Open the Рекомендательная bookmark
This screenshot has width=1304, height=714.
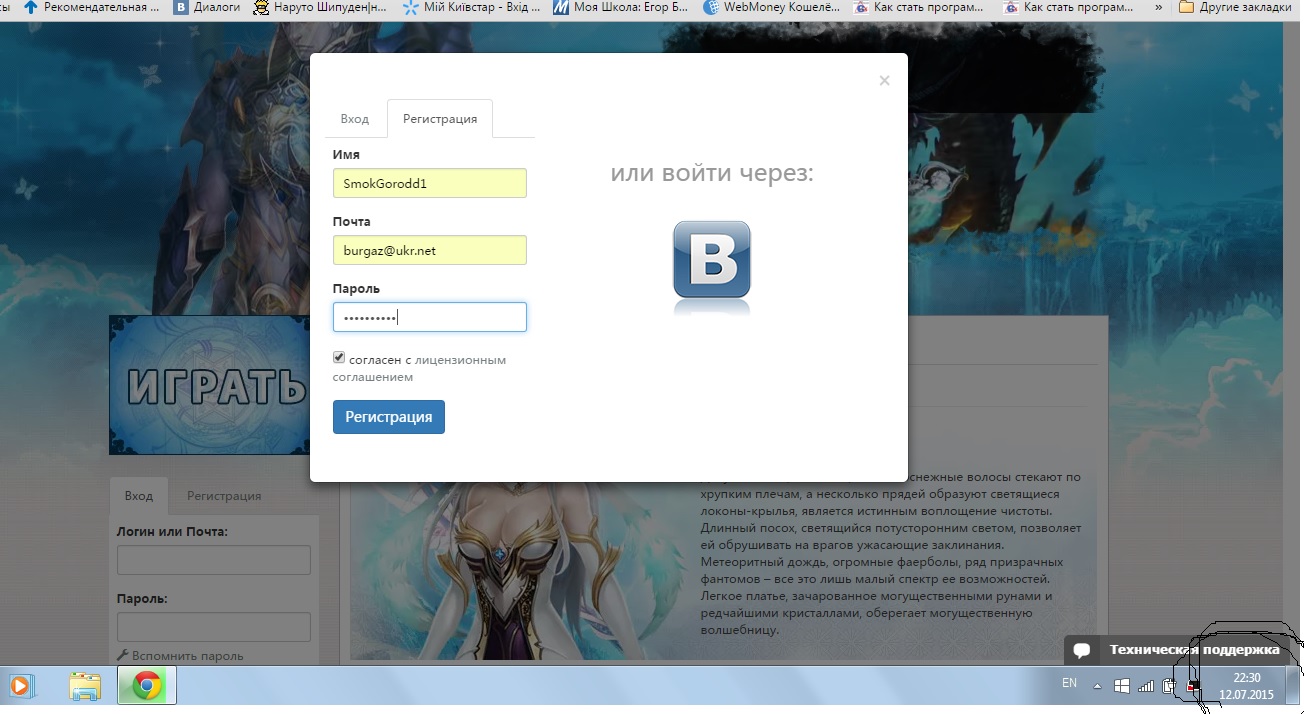tap(90, 7)
